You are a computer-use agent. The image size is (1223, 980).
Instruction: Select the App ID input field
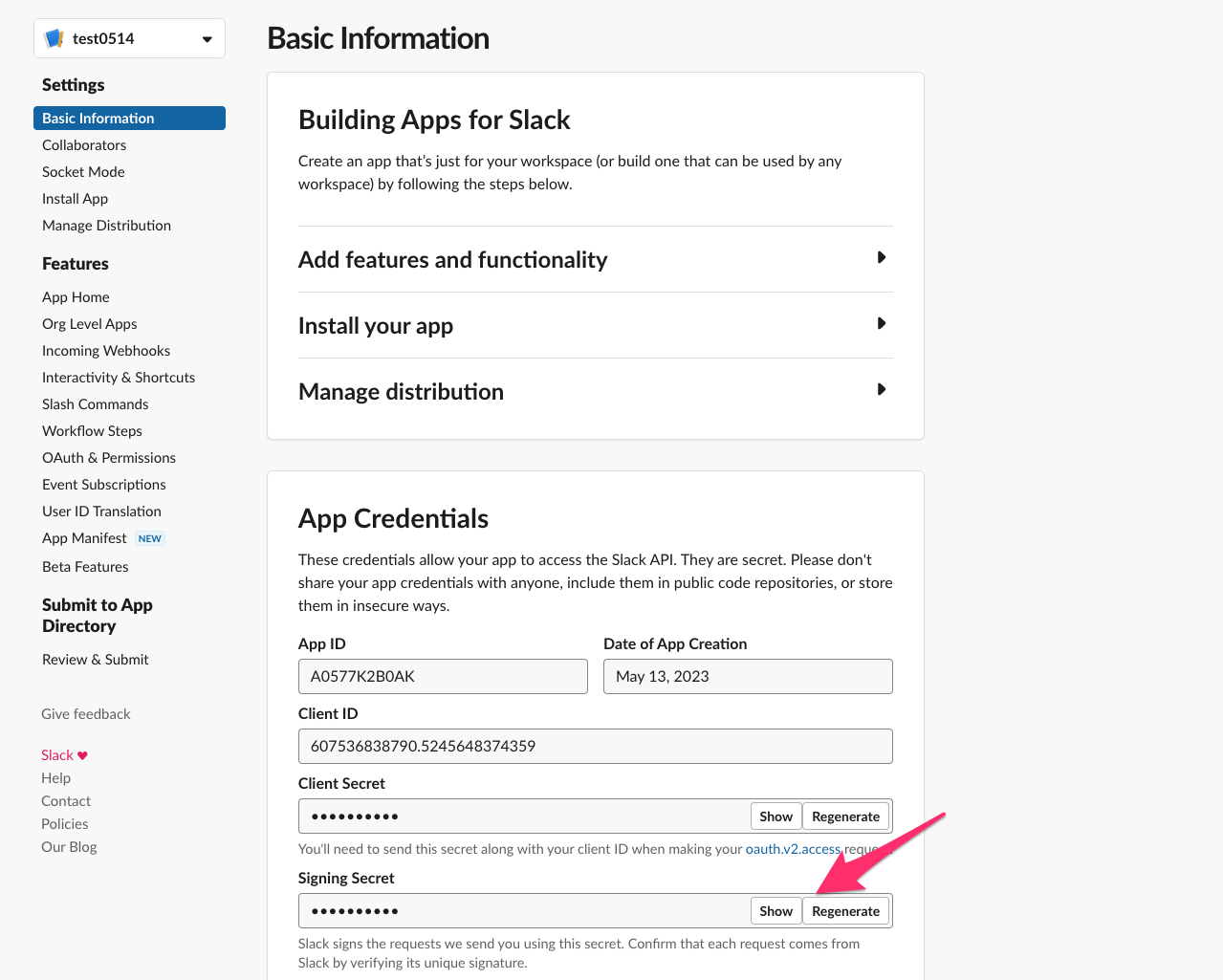pos(443,676)
